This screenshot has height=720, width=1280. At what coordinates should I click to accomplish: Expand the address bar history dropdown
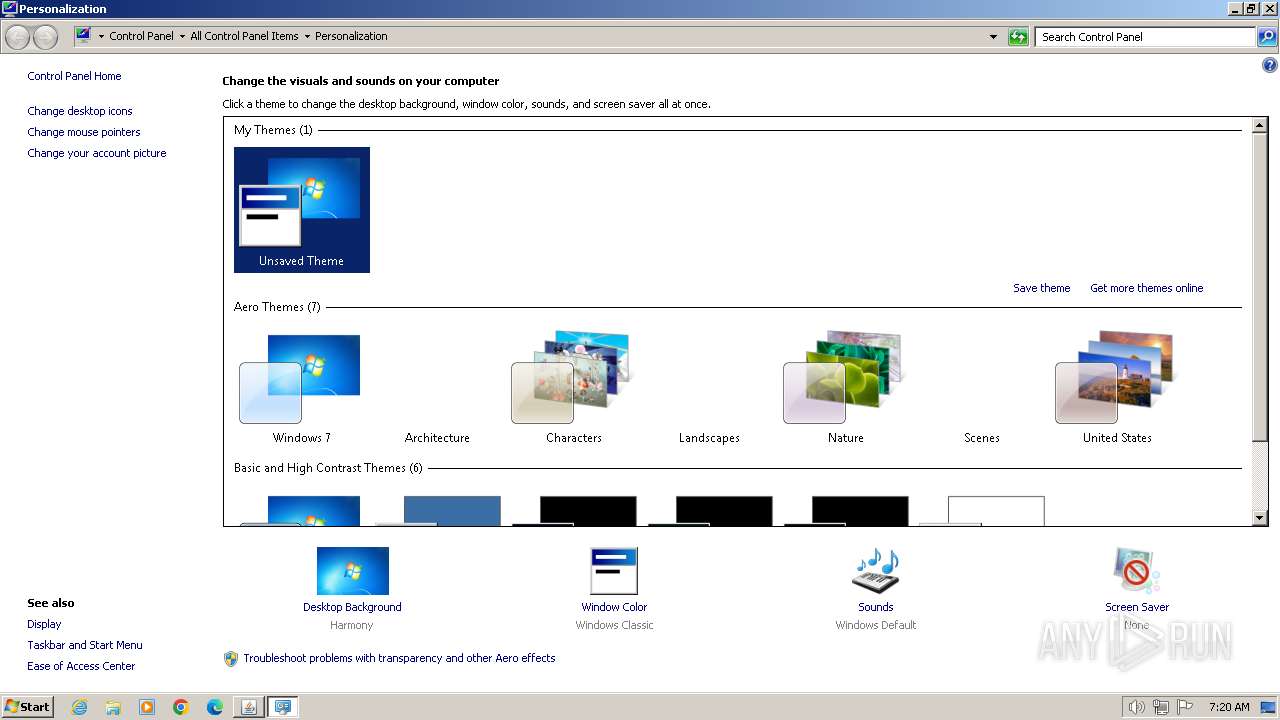tap(993, 37)
